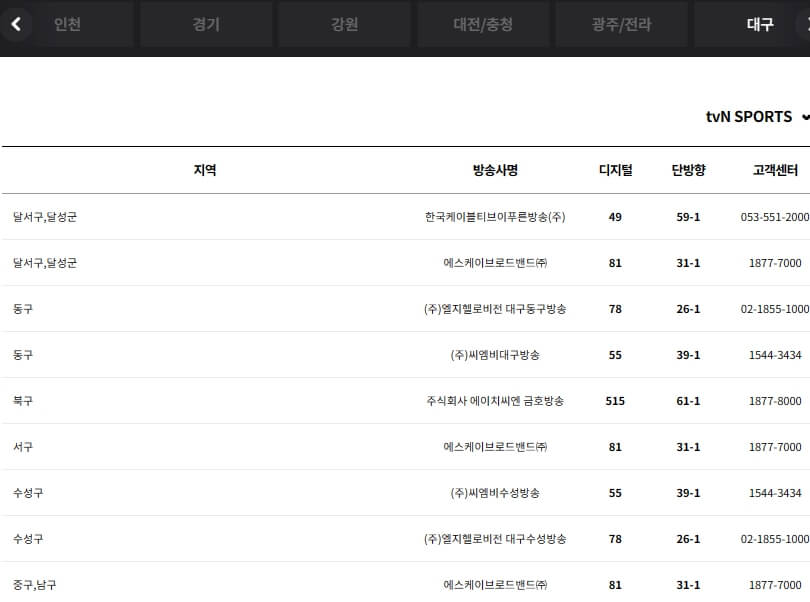Click phone number 1877-8000
The height and width of the screenshot is (602, 810).
[775, 401]
